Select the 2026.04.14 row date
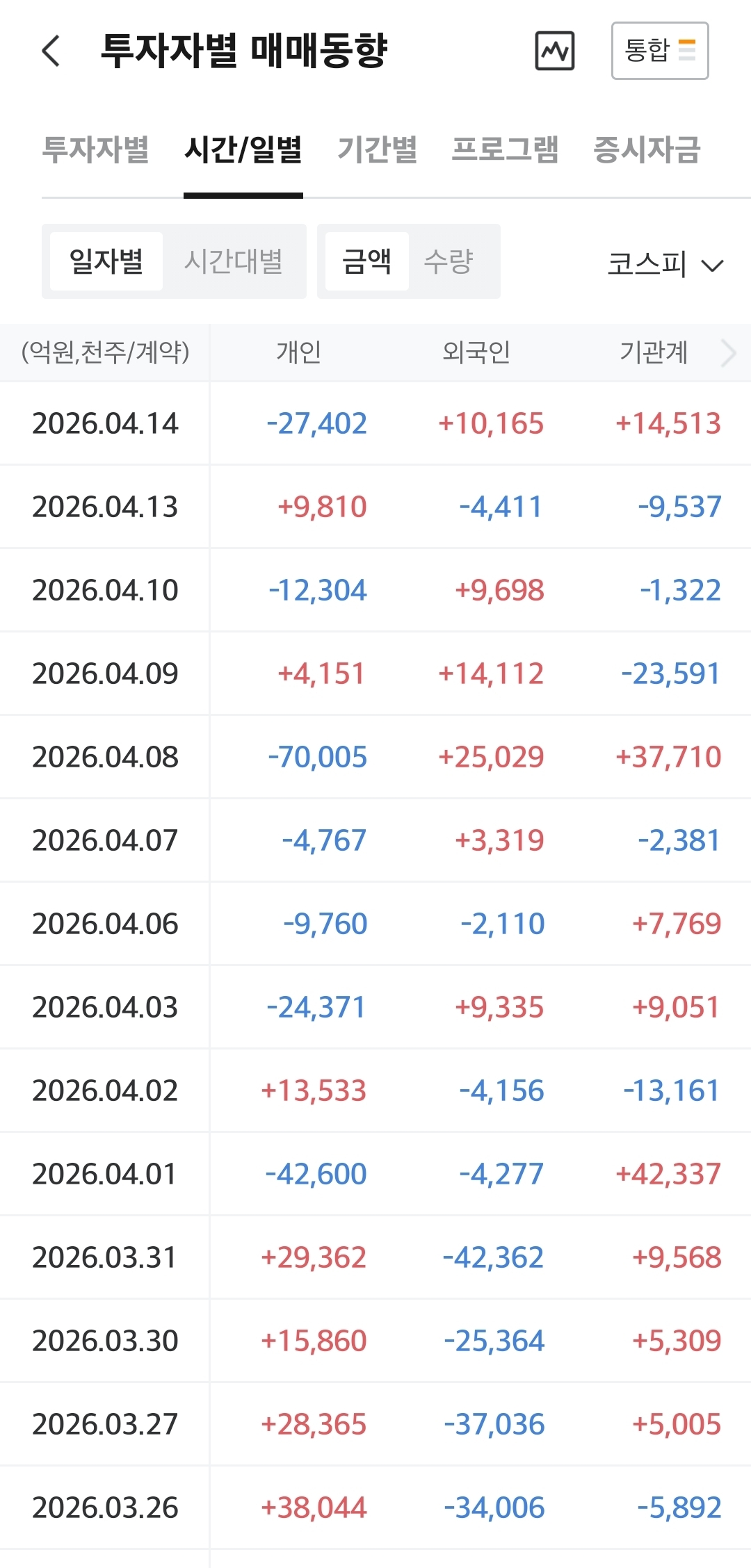 coord(105,423)
